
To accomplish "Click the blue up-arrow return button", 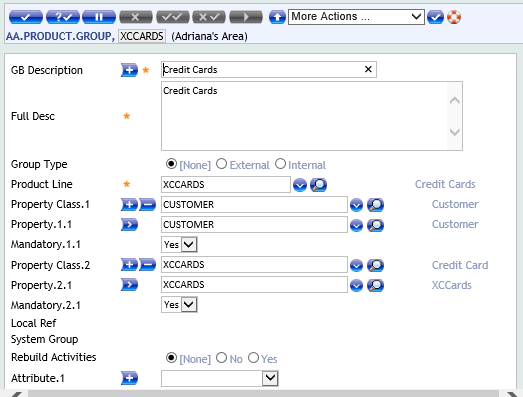I will point(277,17).
